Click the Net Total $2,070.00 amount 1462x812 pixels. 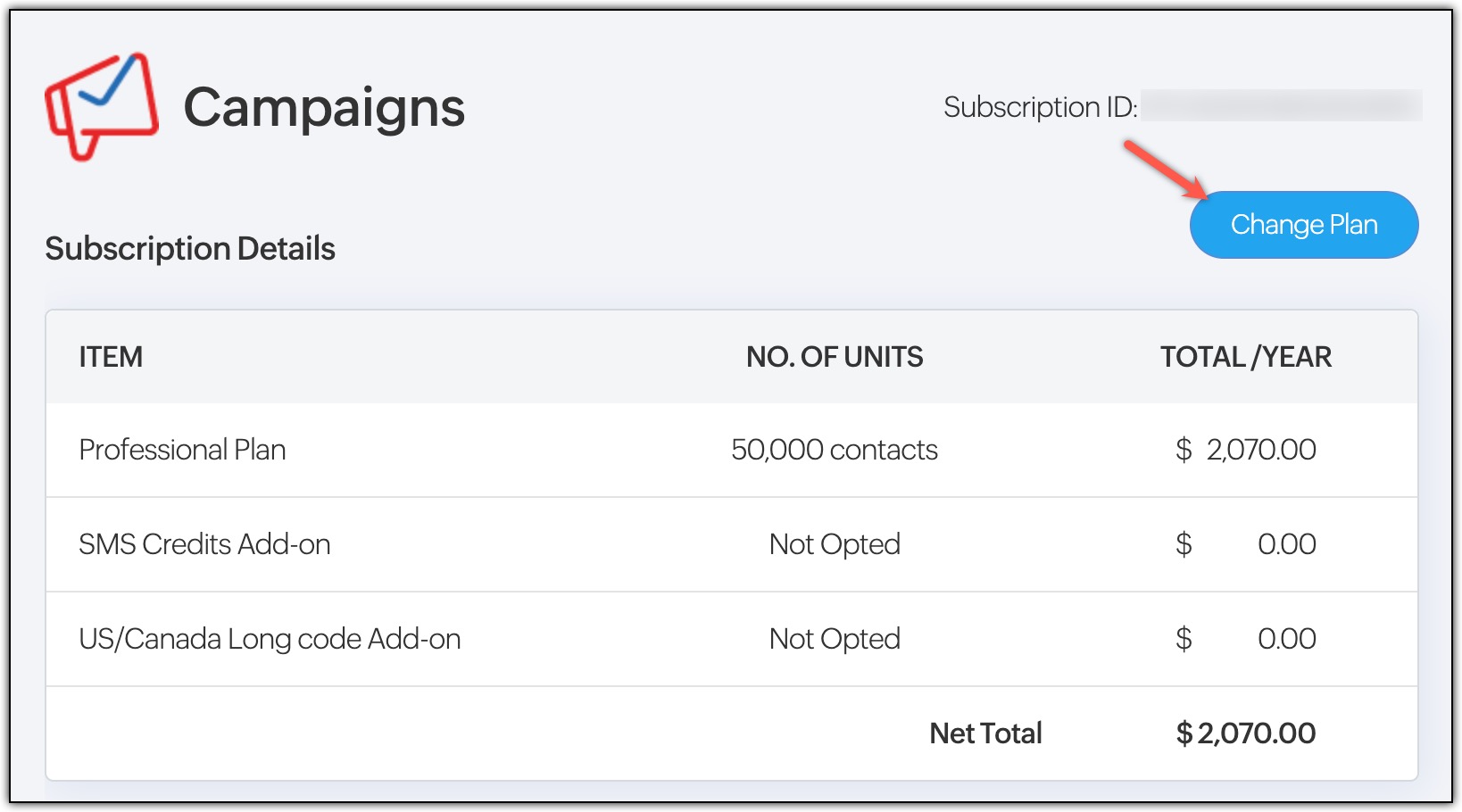1245,733
